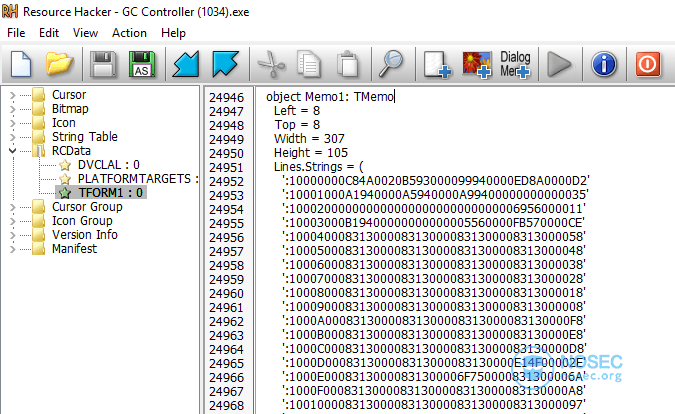Open a file with the folder icon
Viewport: 675px width, 414px height.
coord(60,64)
